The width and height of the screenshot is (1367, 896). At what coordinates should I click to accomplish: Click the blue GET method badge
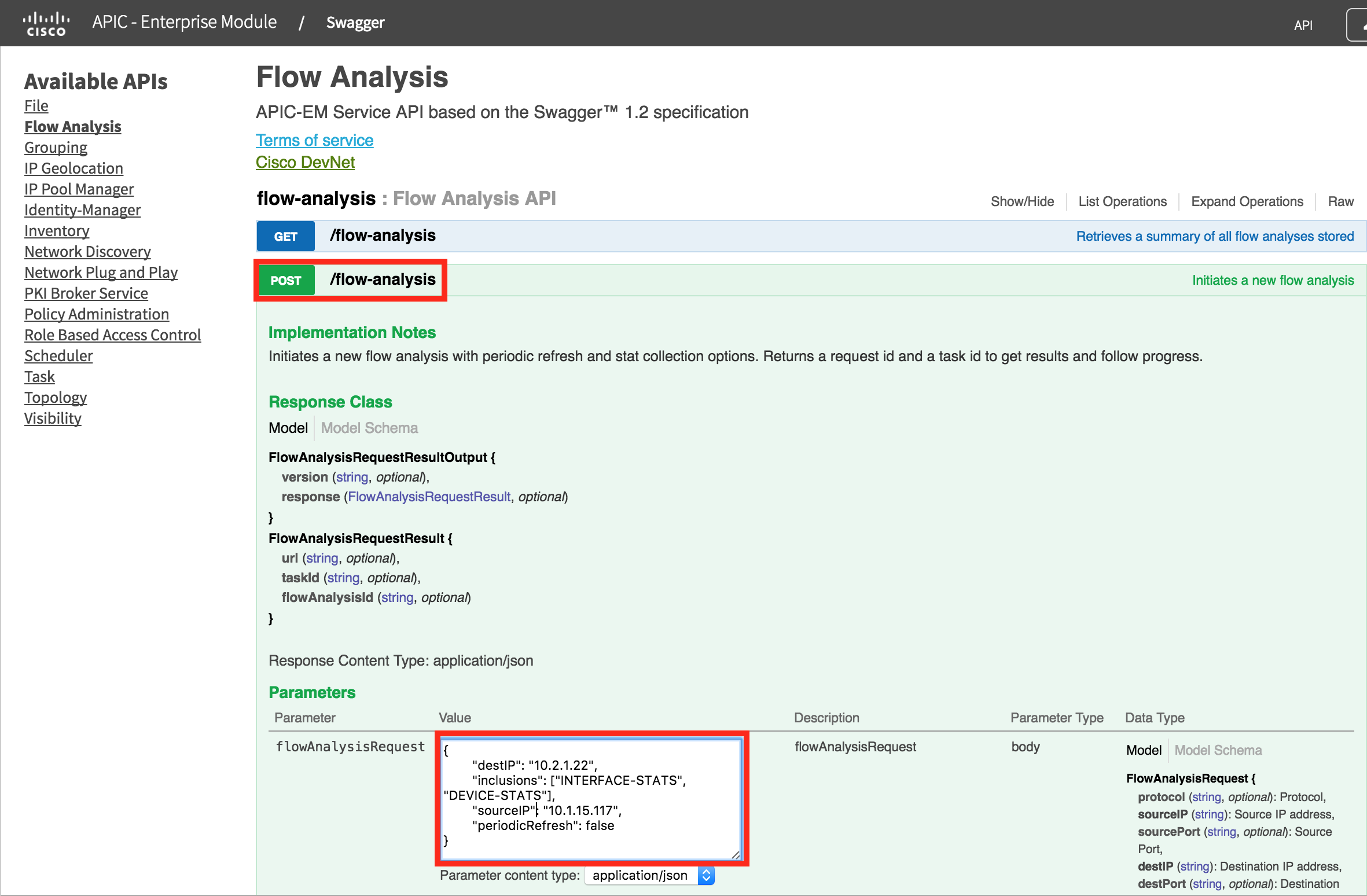coord(285,236)
